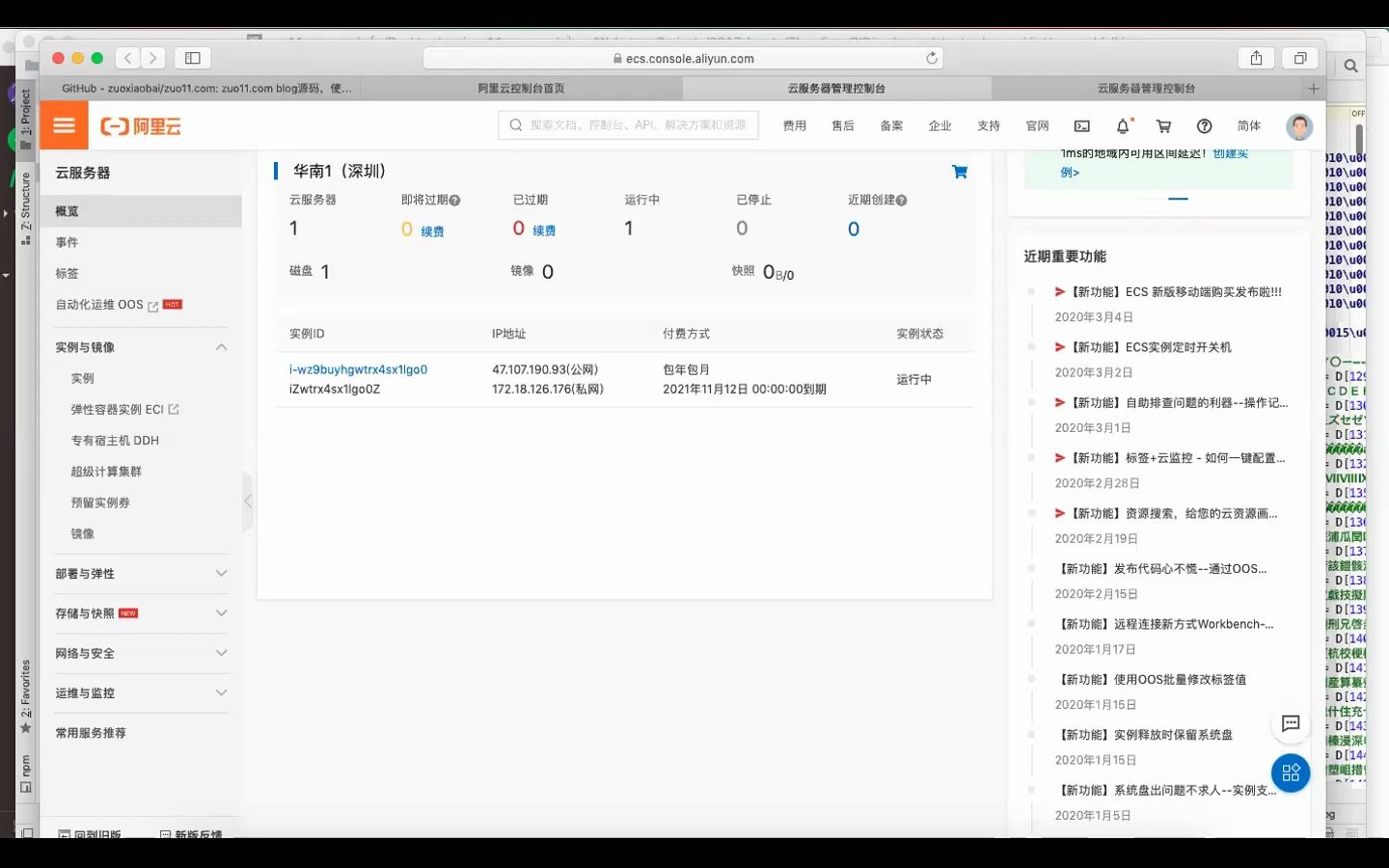Click the 近期创建 count 0
The width and height of the screenshot is (1389, 868).
click(x=854, y=230)
